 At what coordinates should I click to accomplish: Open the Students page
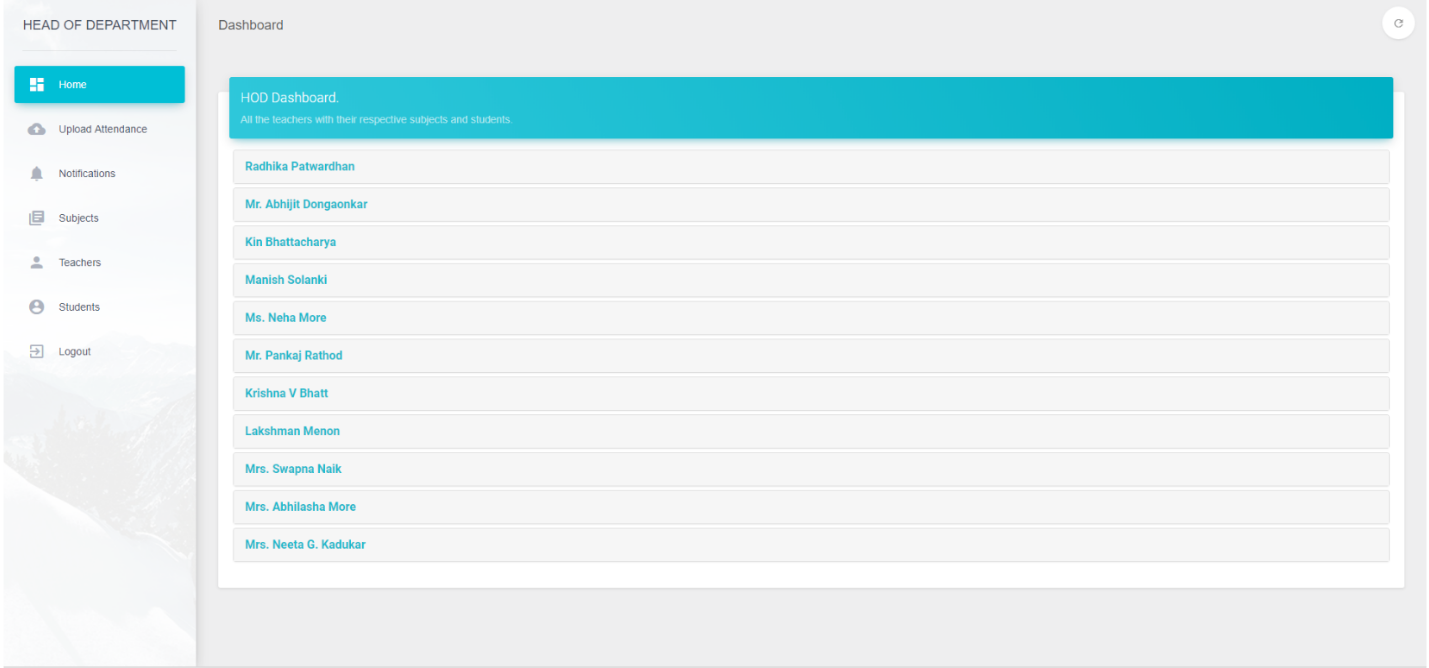pos(99,307)
